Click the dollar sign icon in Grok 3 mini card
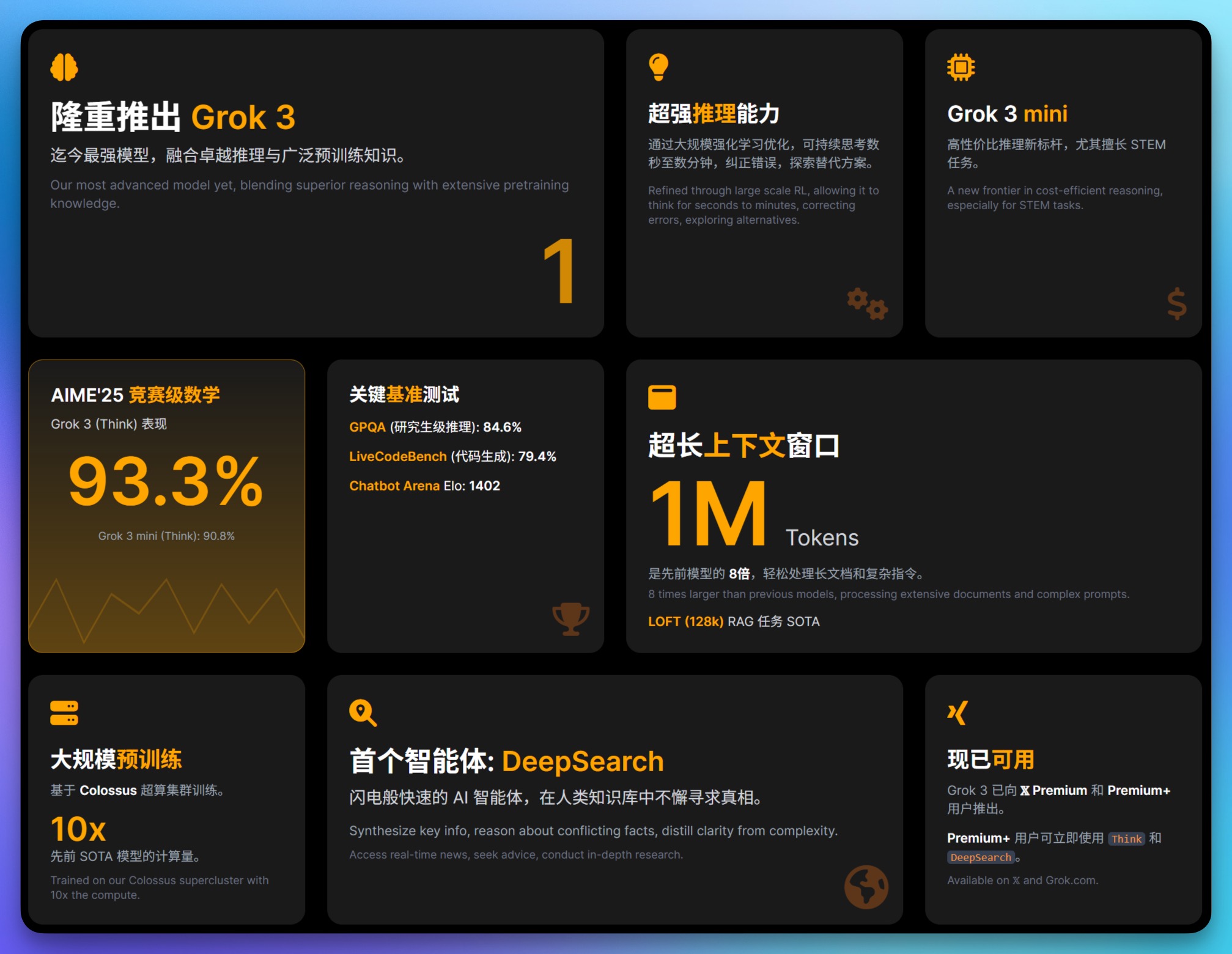The height and width of the screenshot is (954, 1232). (x=1176, y=303)
